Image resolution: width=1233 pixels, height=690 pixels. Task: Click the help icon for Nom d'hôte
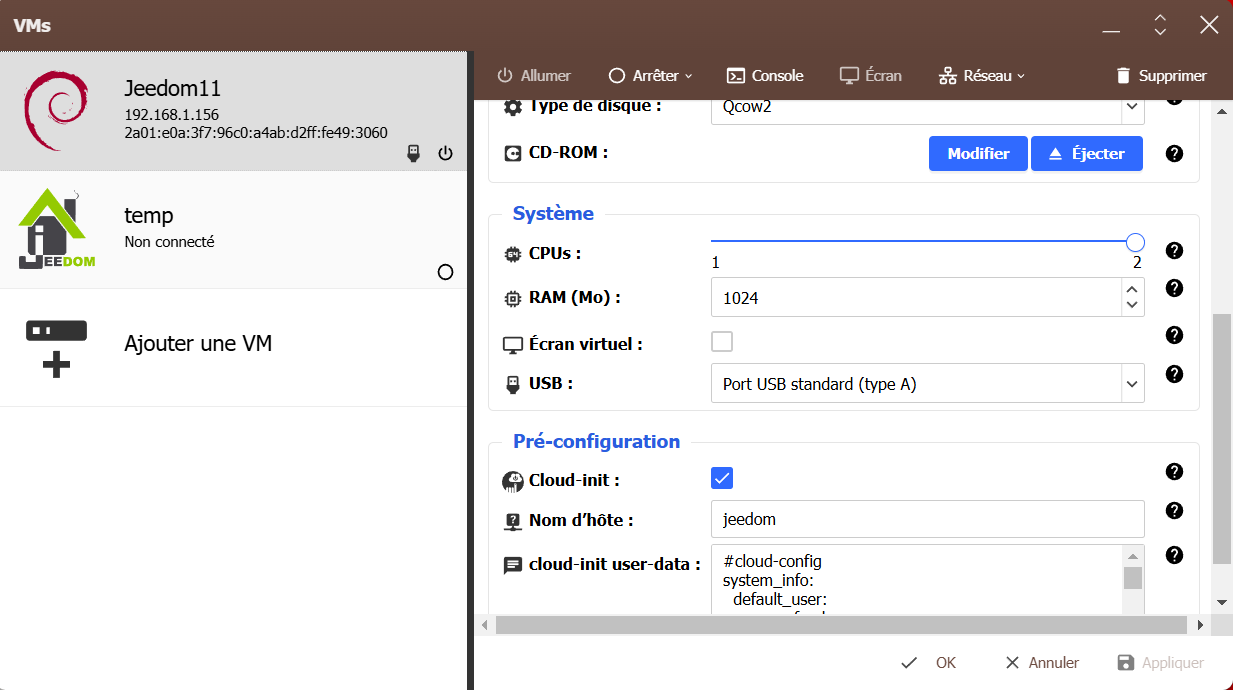click(1175, 511)
